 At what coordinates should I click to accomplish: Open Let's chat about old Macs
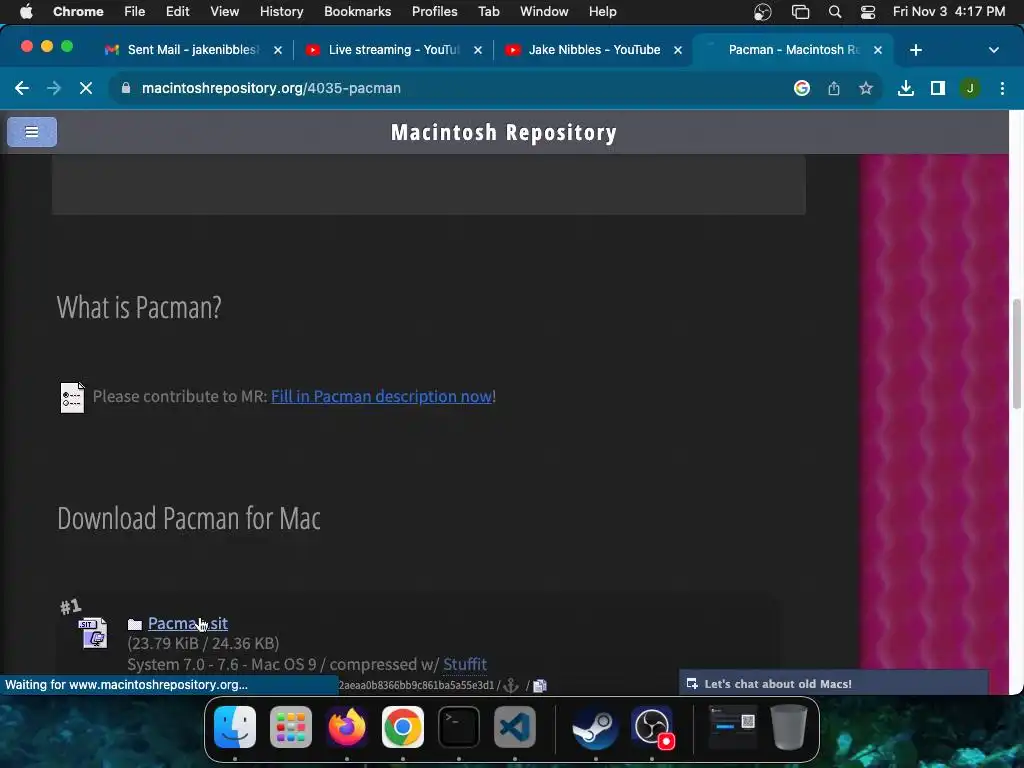tap(834, 684)
